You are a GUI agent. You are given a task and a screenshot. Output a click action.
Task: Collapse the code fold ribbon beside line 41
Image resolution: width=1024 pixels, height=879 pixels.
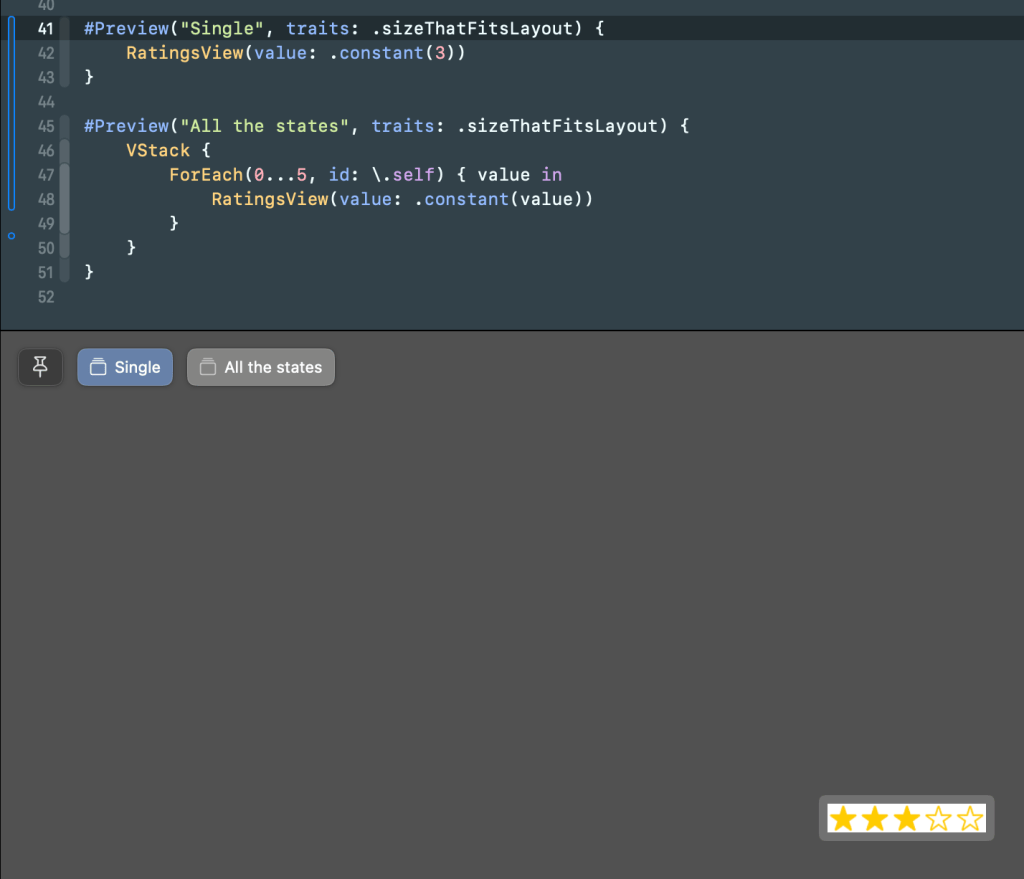pyautogui.click(x=65, y=53)
